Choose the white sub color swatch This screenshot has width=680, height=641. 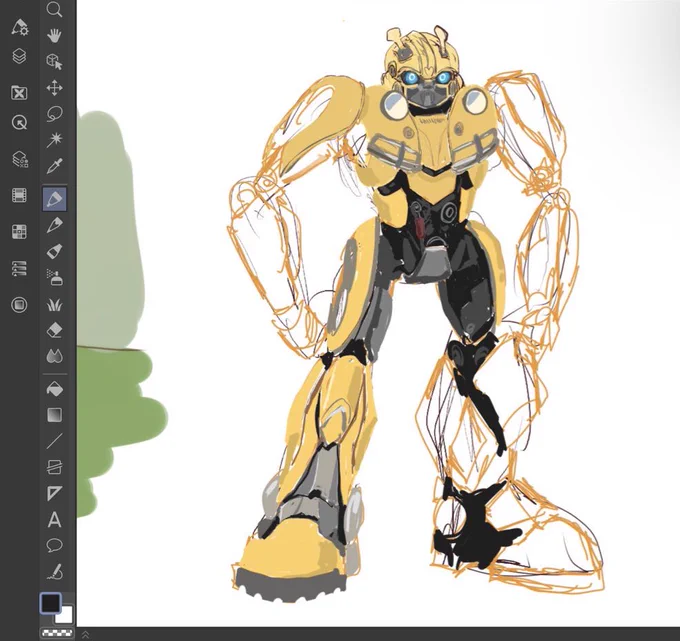coord(66,616)
